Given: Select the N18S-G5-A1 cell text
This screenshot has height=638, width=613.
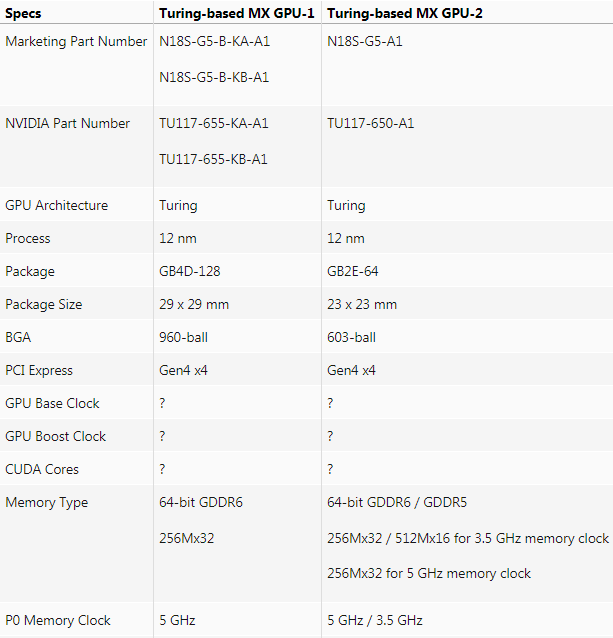Looking at the screenshot, I should coord(365,42).
